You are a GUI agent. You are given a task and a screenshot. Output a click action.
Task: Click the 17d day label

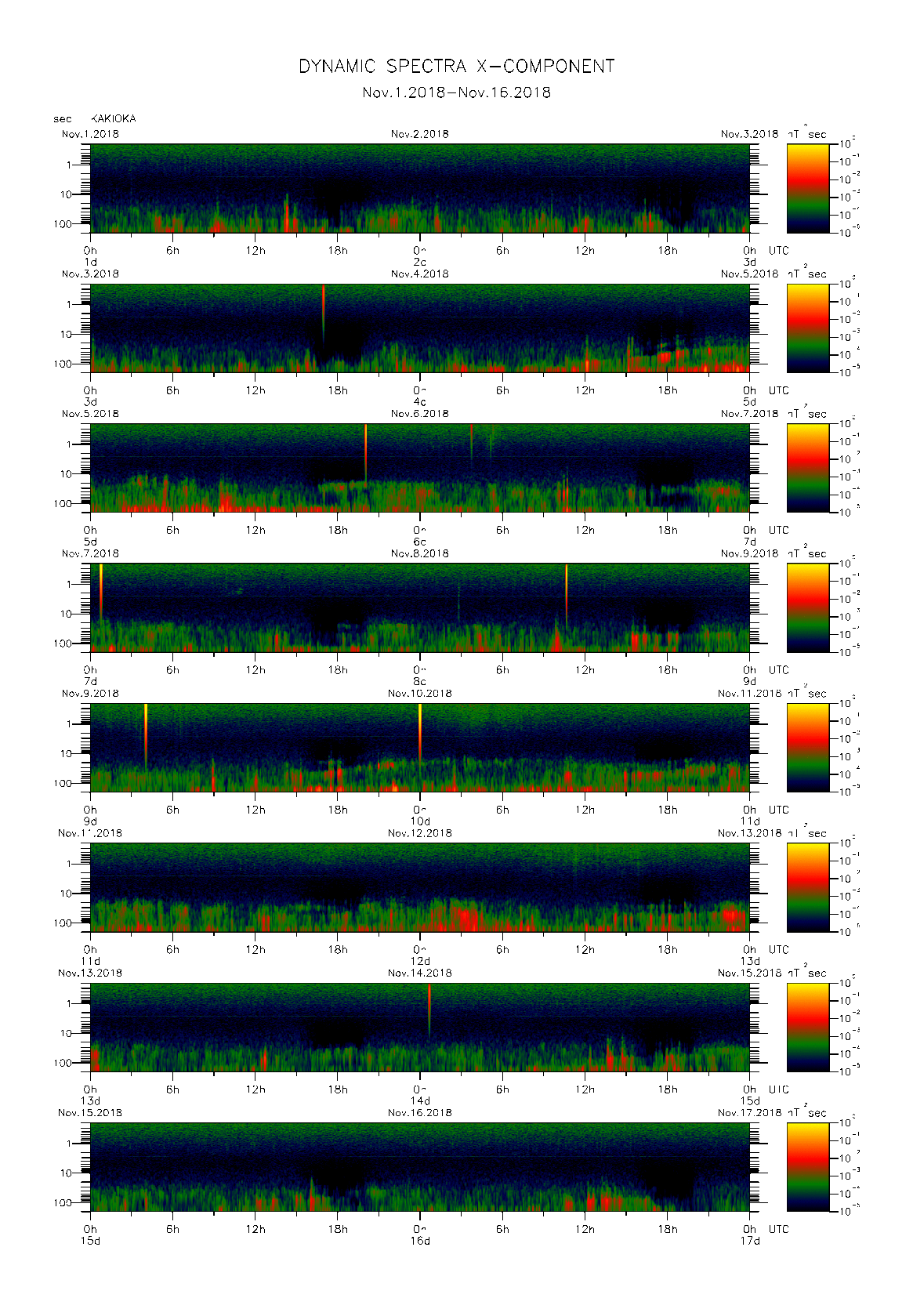(x=750, y=1241)
